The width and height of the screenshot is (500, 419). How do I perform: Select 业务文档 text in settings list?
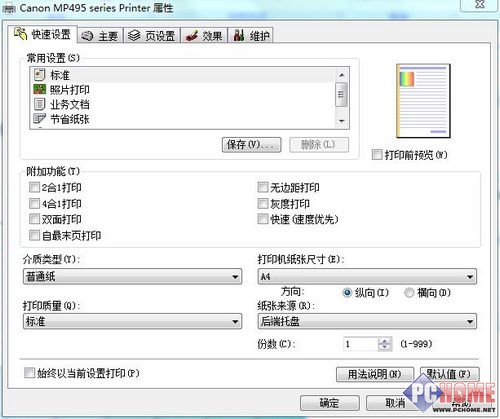click(x=70, y=104)
